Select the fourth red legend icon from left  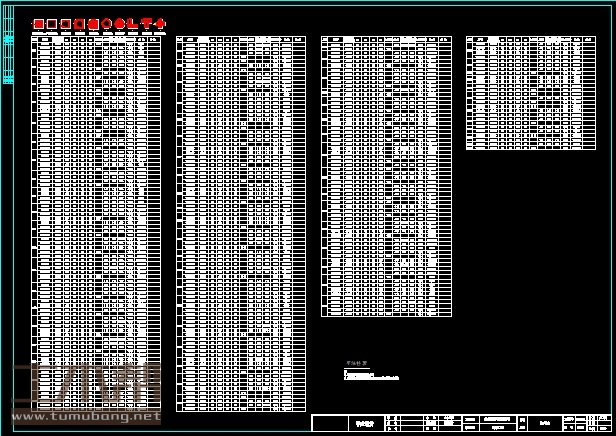click(80, 24)
